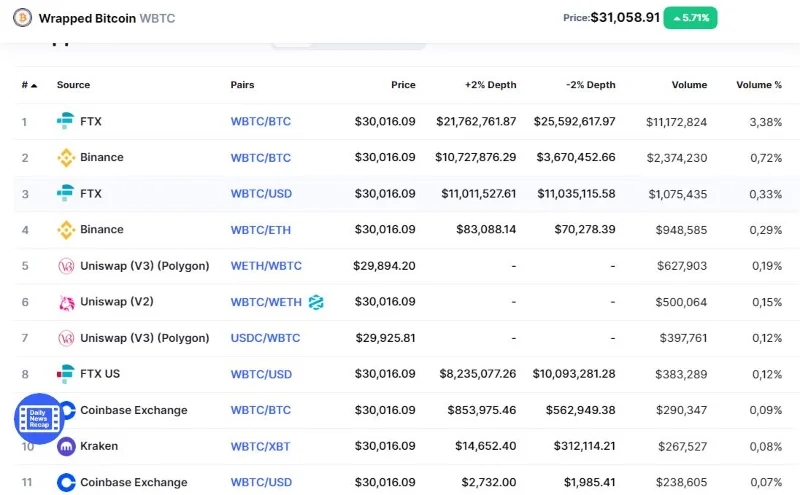The width and height of the screenshot is (800, 495).
Task: Click the $238,605 volume cell
Action: (x=682, y=482)
